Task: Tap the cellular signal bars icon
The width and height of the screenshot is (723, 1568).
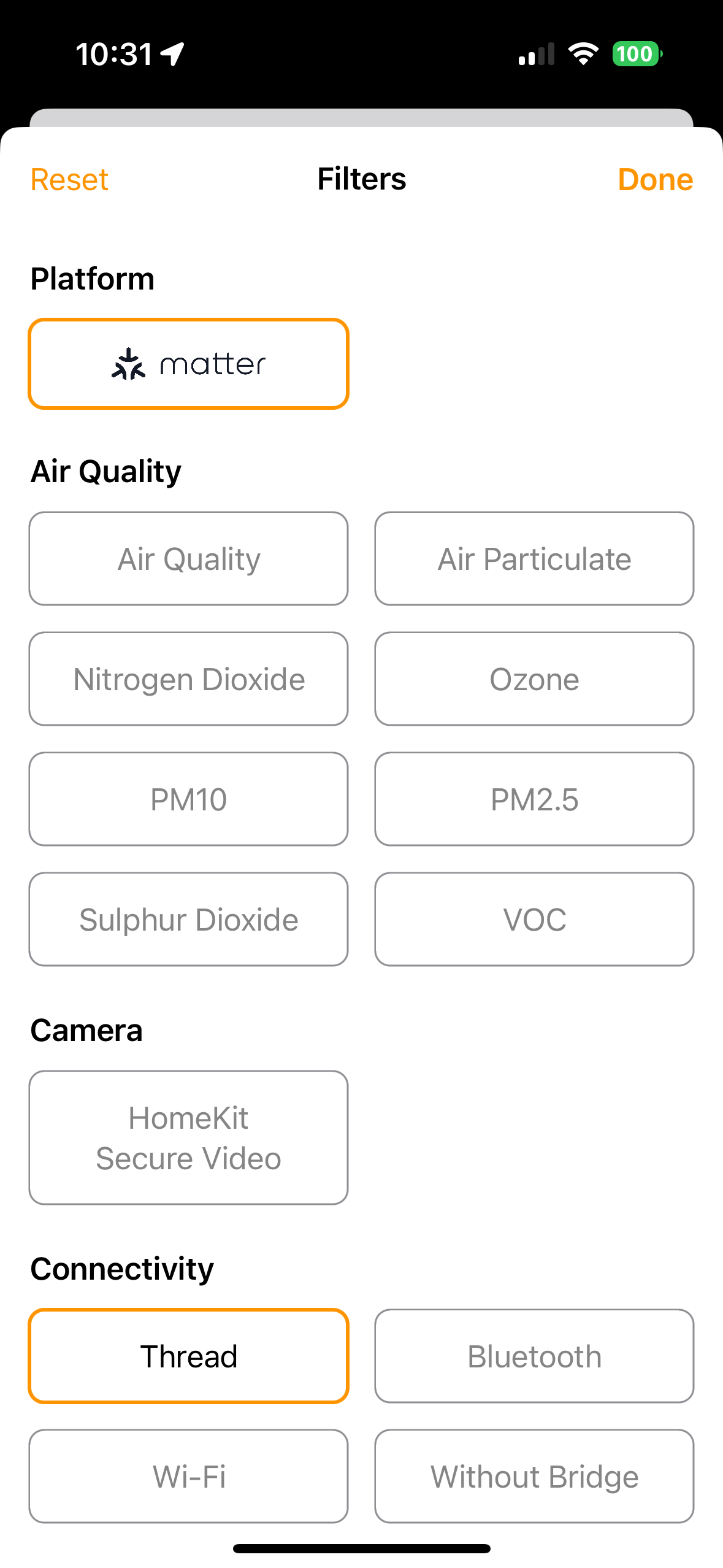Action: click(x=537, y=54)
